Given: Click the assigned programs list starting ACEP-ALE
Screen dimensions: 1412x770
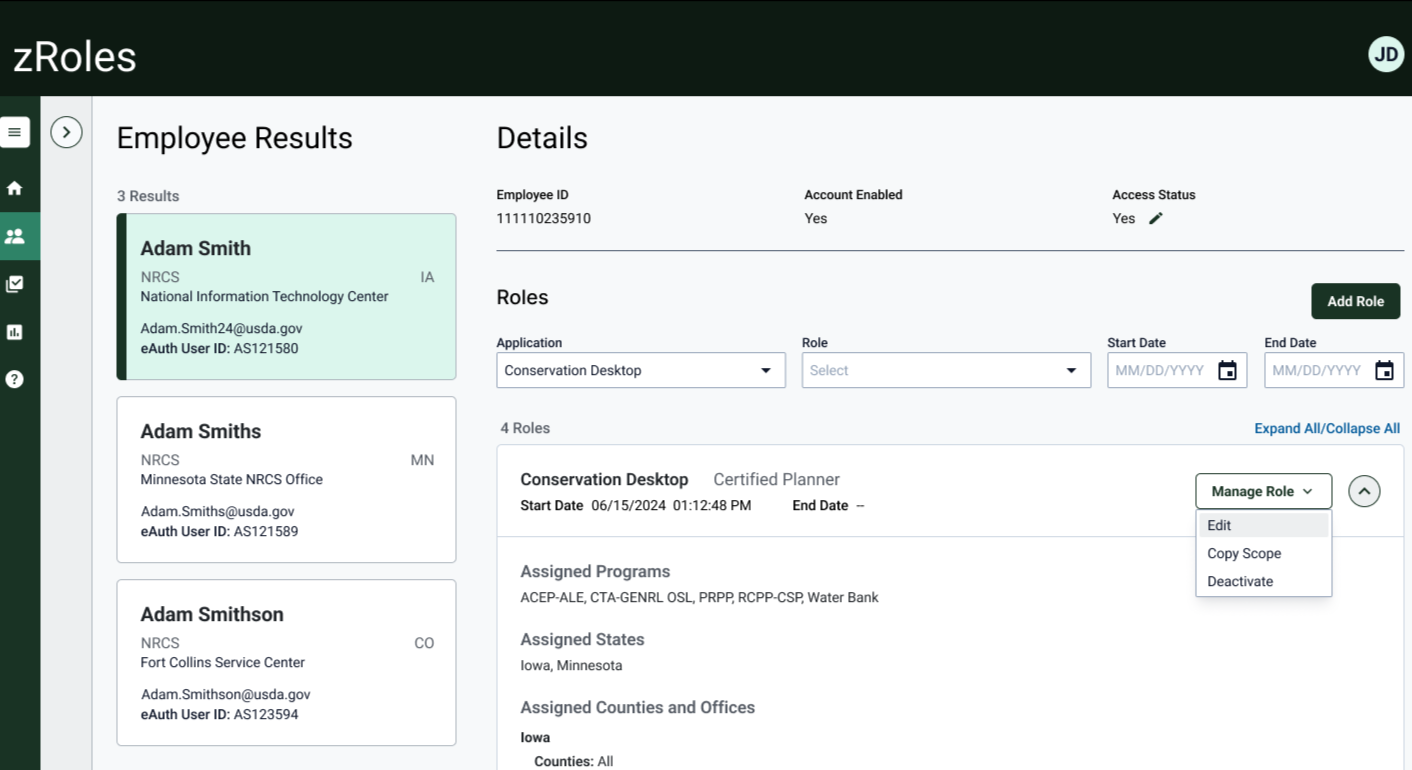Looking at the screenshot, I should click(x=699, y=597).
